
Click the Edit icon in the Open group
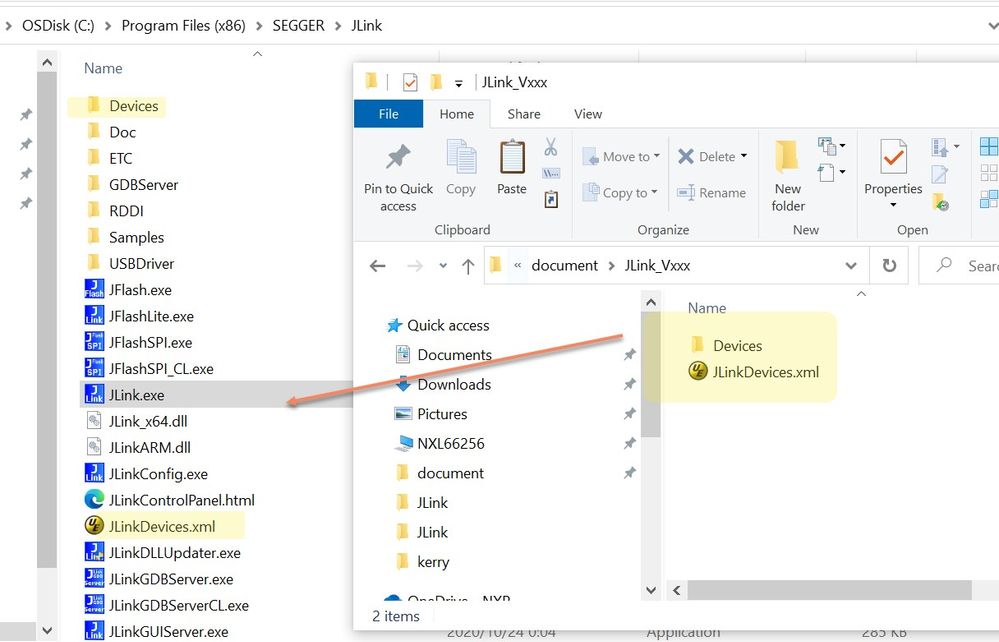[x=940, y=174]
